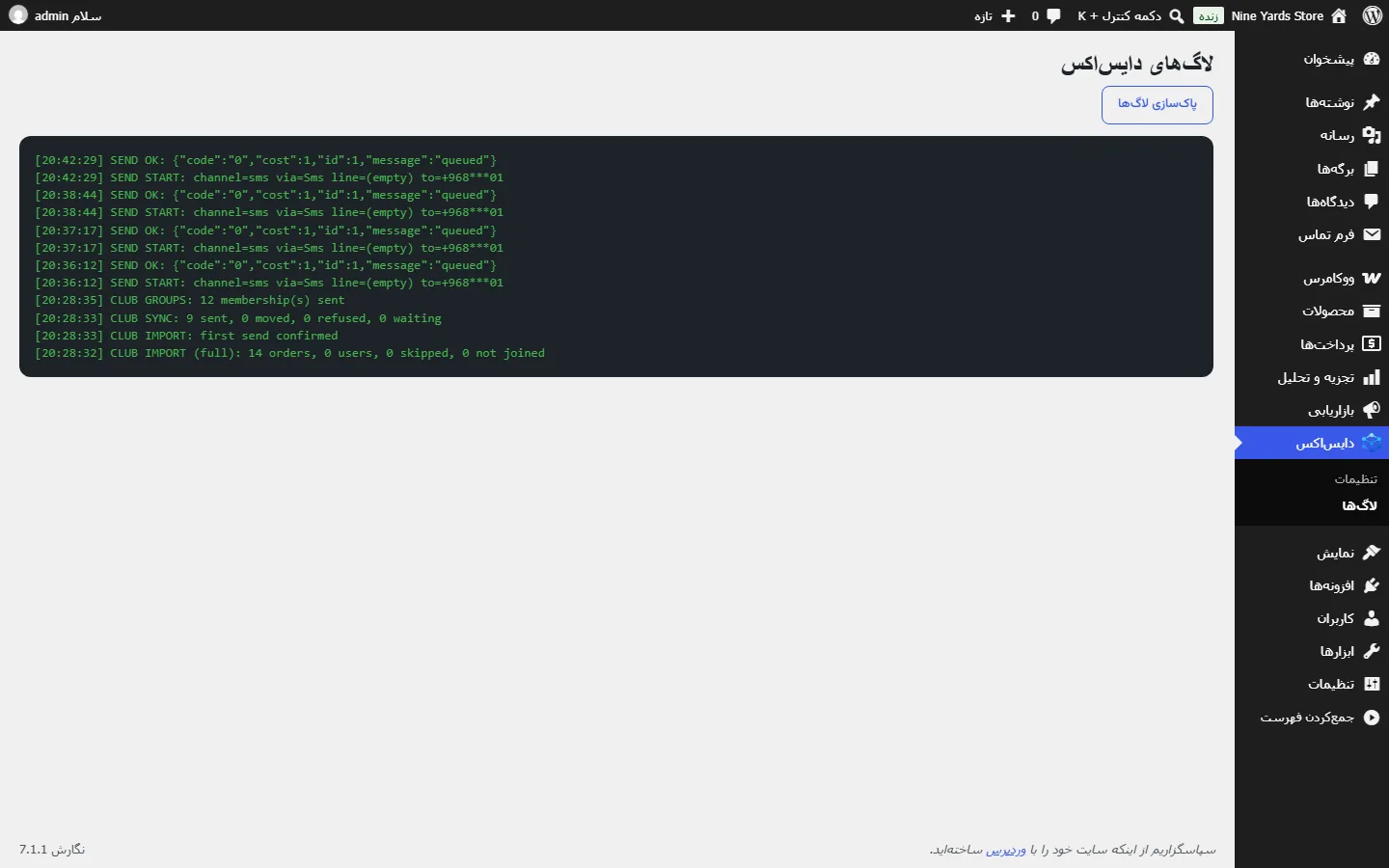Open the دکمه کنترل + K command palette
1389x868 pixels.
pos(1120,15)
